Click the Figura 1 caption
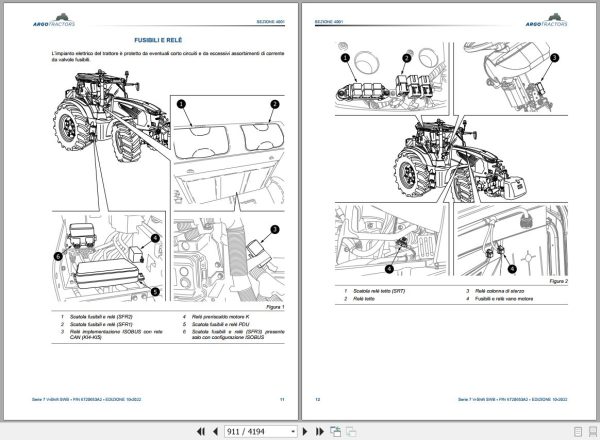The image size is (600, 440). pos(276,307)
